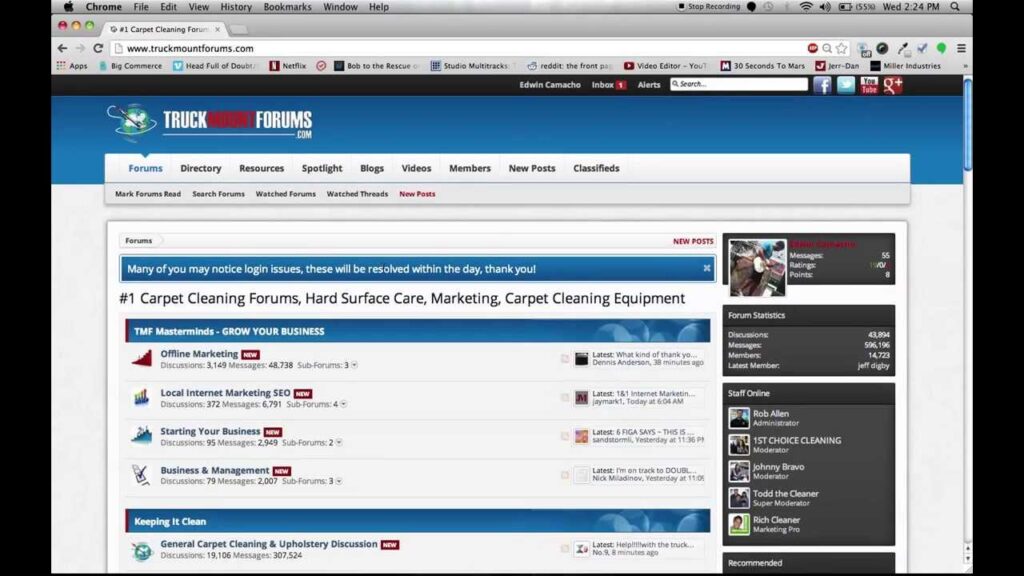Switch to the Resources tab

(261, 168)
